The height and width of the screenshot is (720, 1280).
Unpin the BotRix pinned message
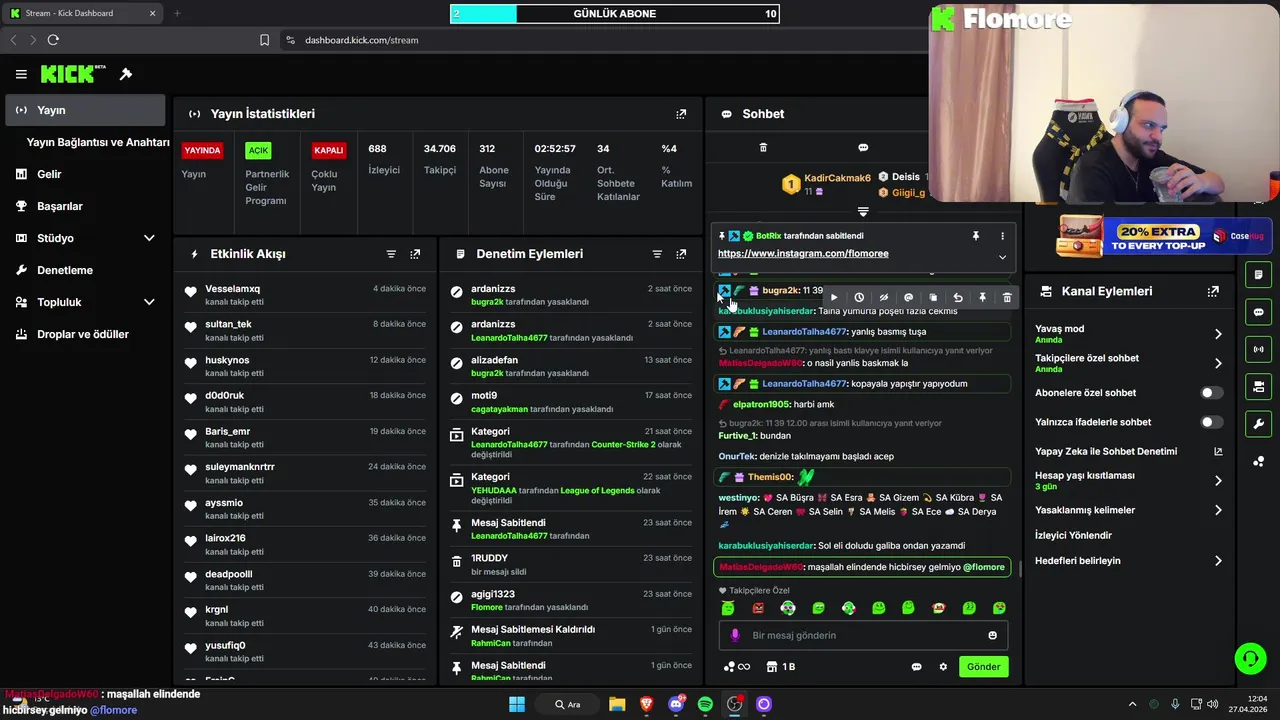click(976, 236)
